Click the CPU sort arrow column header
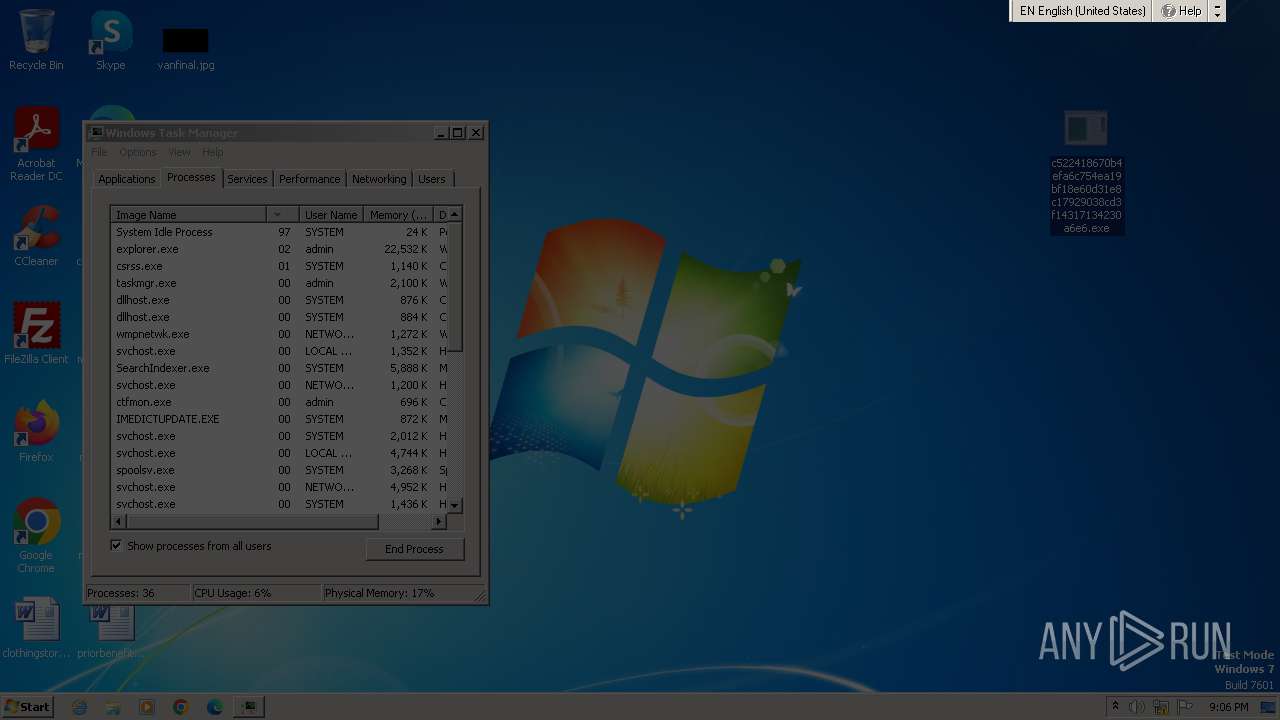The image size is (1280, 720). (x=283, y=215)
